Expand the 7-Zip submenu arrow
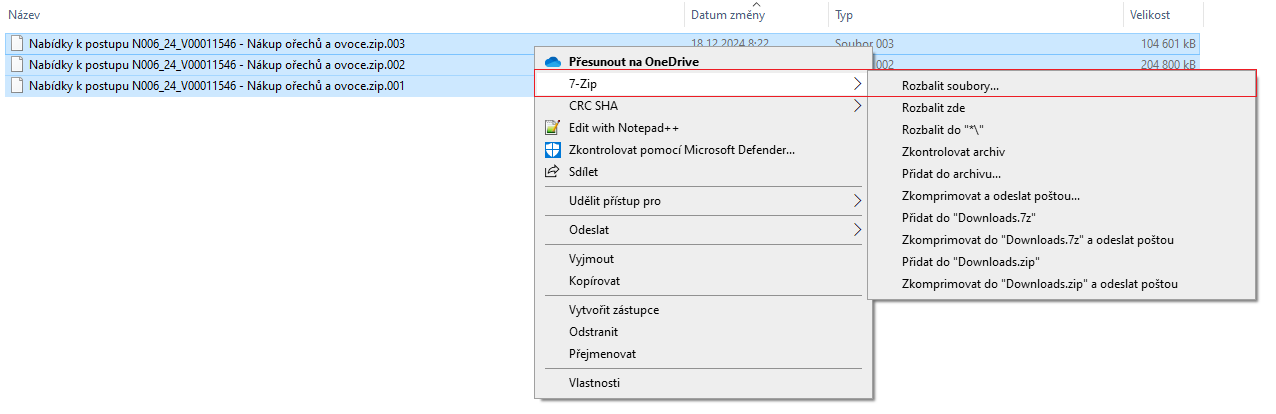 coord(857,84)
